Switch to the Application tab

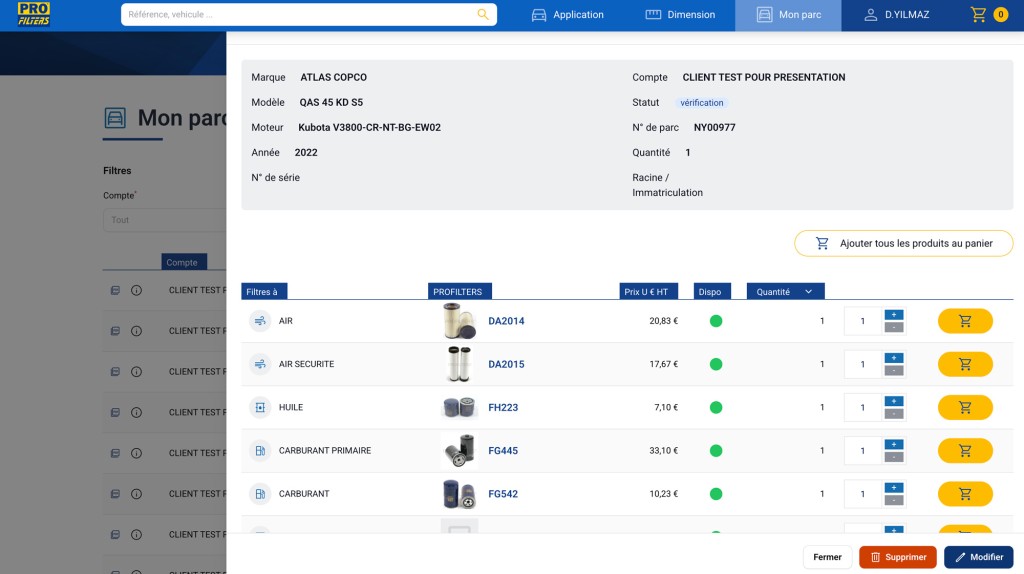pos(567,14)
